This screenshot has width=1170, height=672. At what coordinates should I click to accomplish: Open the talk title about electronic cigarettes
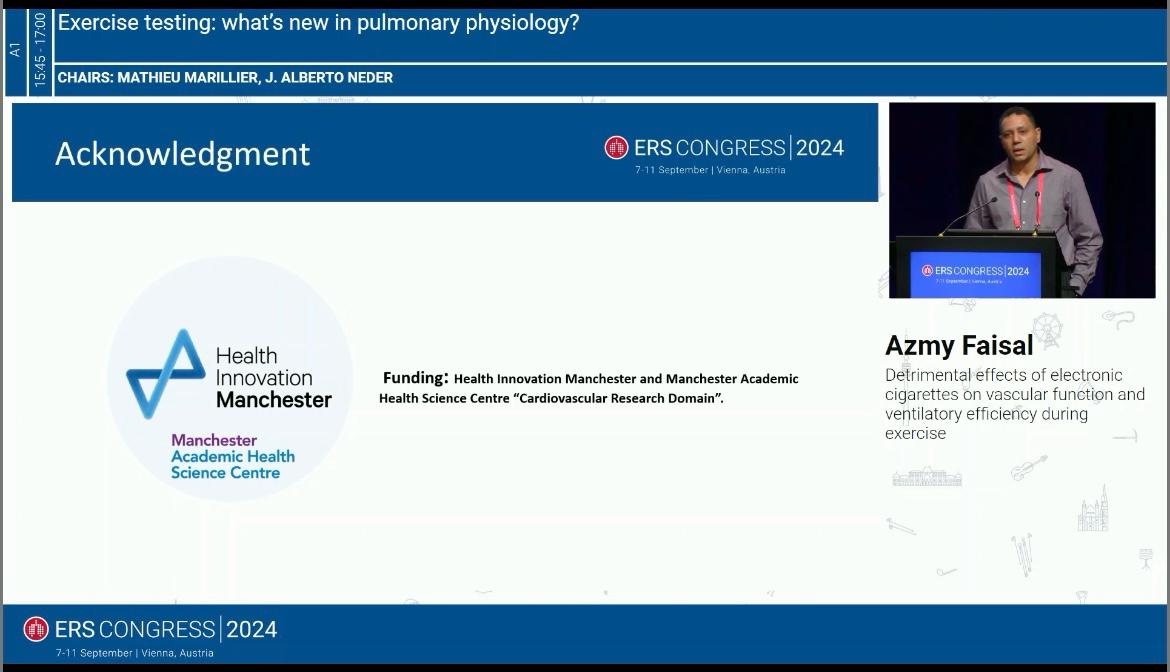1014,404
